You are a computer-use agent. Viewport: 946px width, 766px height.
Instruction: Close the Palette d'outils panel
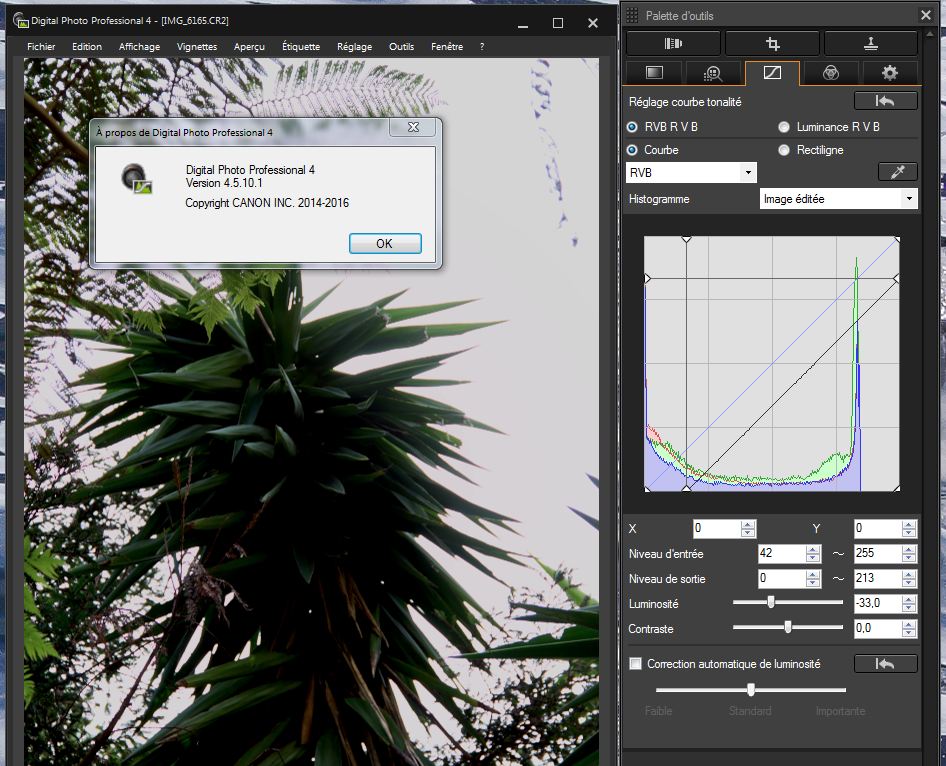pos(926,15)
